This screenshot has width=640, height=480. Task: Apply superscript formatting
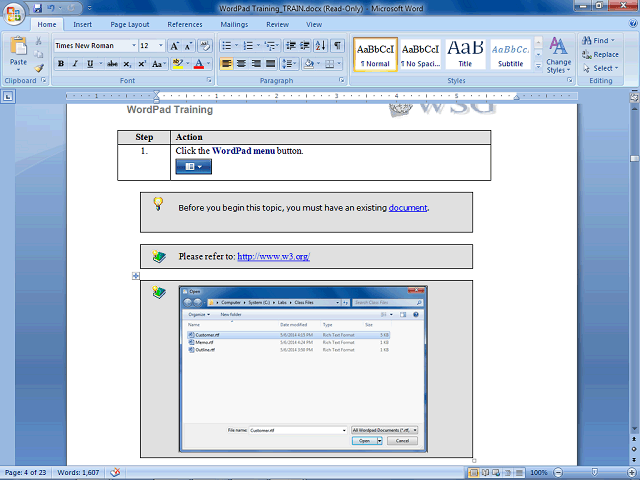(142, 64)
